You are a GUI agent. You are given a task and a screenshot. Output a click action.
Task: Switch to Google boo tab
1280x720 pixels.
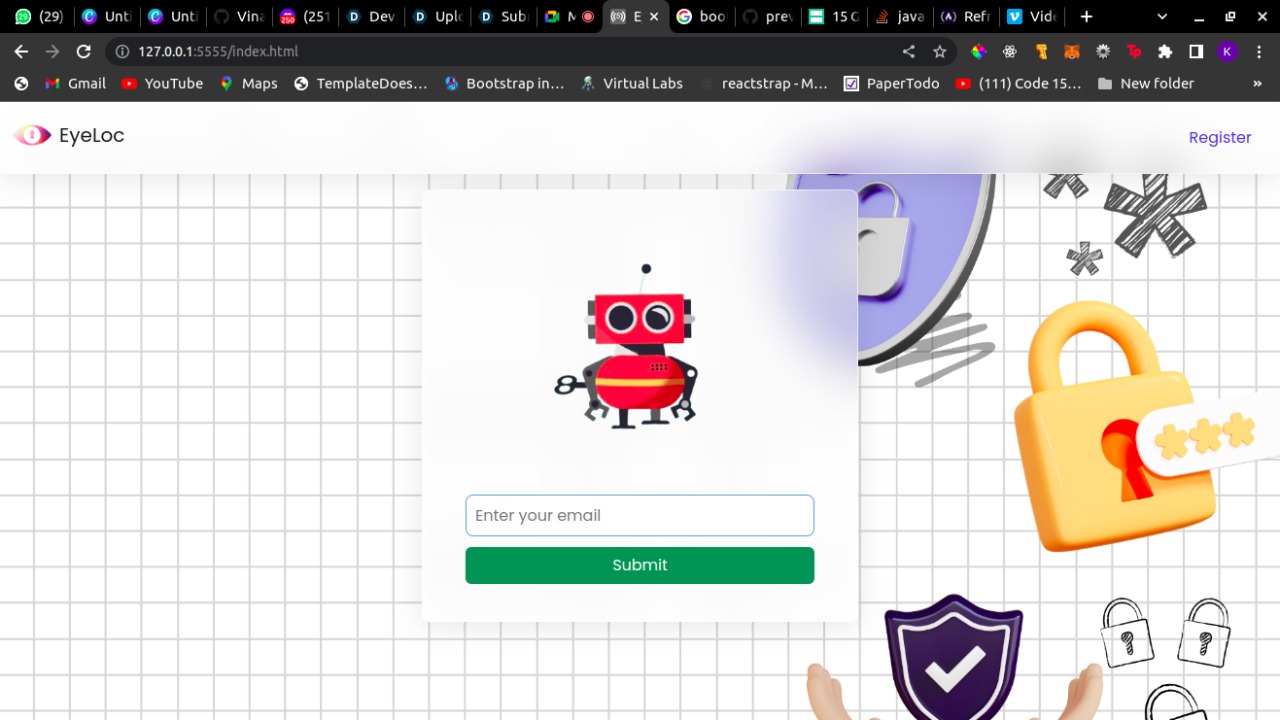pos(700,17)
